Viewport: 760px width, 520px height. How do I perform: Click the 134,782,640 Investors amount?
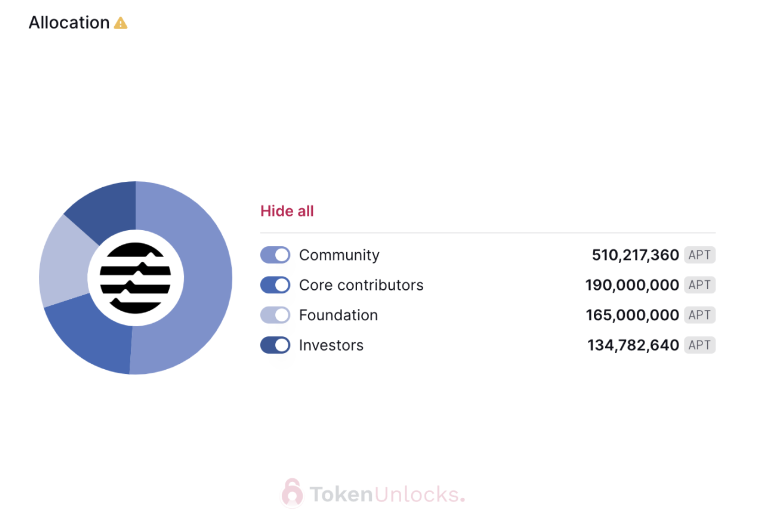(x=633, y=345)
